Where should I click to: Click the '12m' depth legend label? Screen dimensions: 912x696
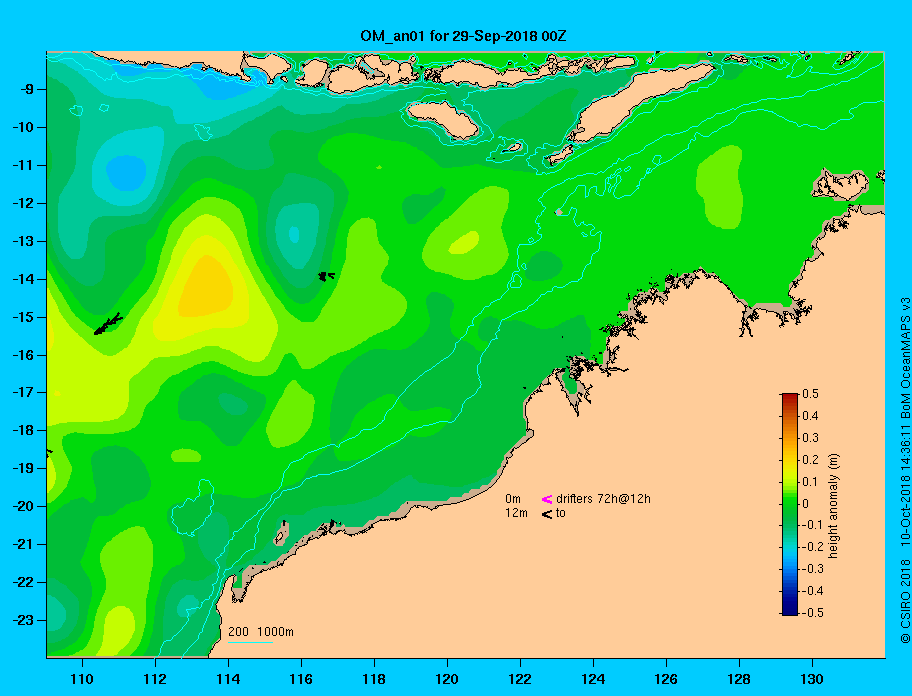click(516, 513)
